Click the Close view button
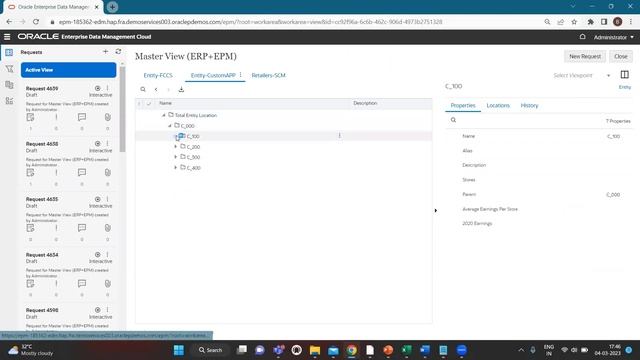 [x=621, y=56]
